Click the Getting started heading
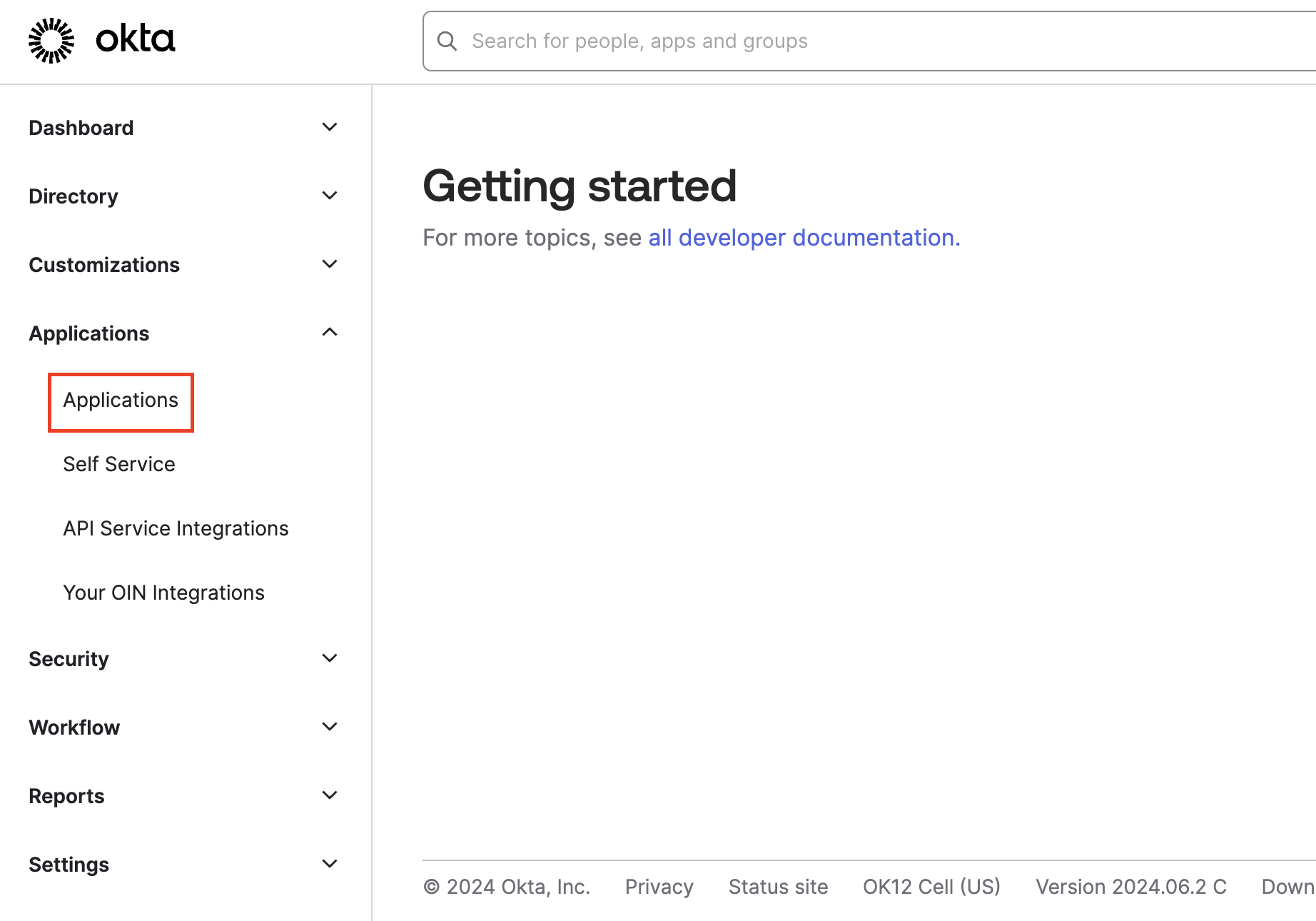 [x=579, y=186]
